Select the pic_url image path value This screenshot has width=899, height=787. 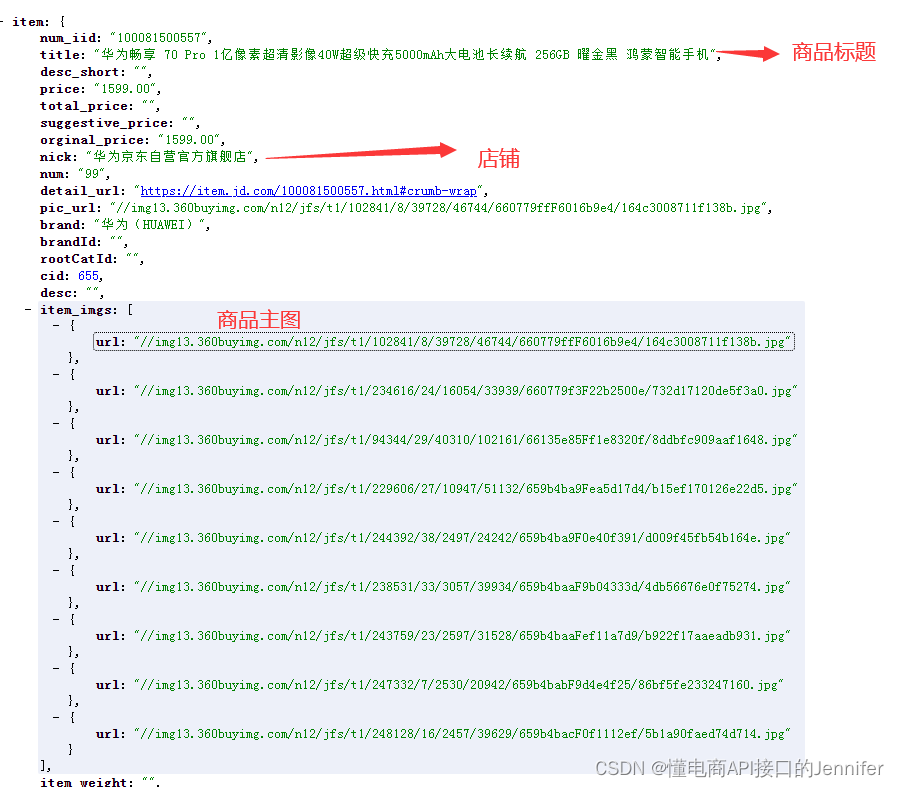(439, 208)
